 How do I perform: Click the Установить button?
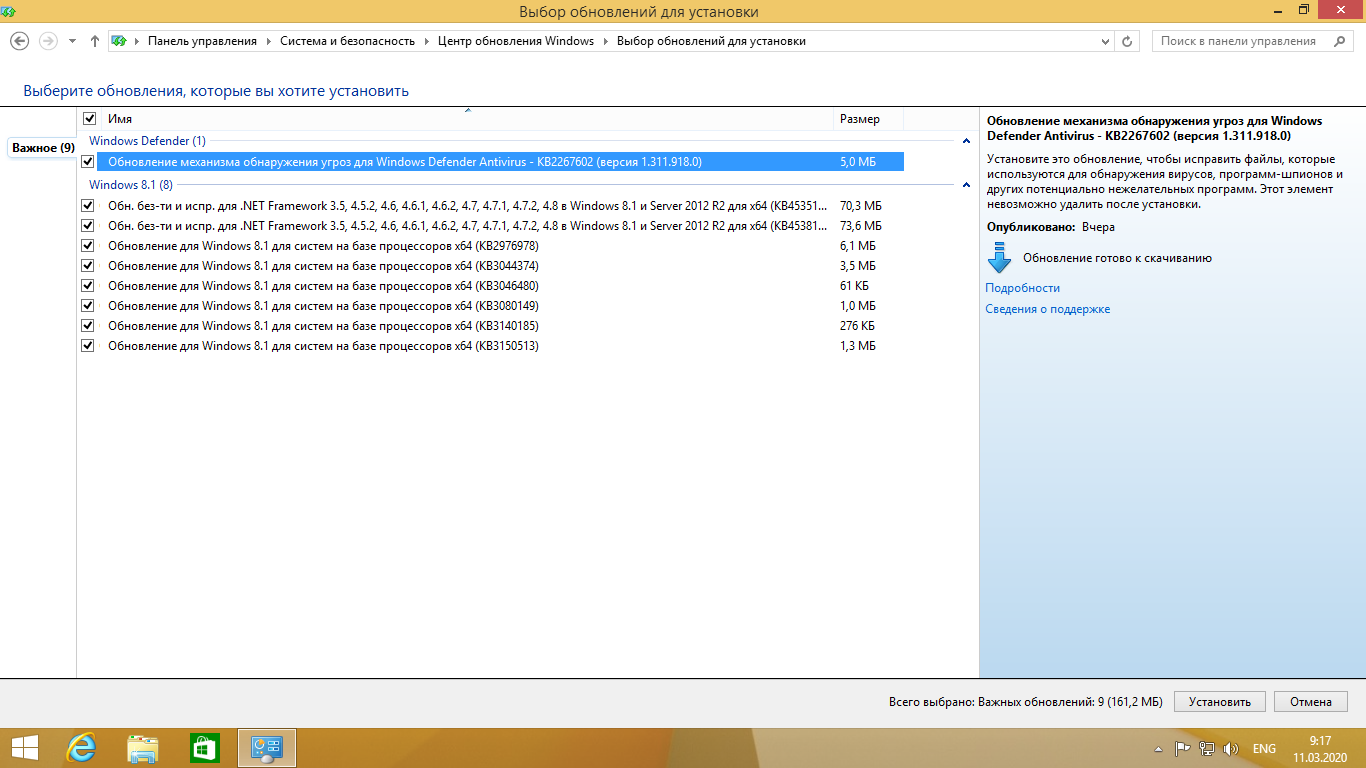[x=1219, y=702]
